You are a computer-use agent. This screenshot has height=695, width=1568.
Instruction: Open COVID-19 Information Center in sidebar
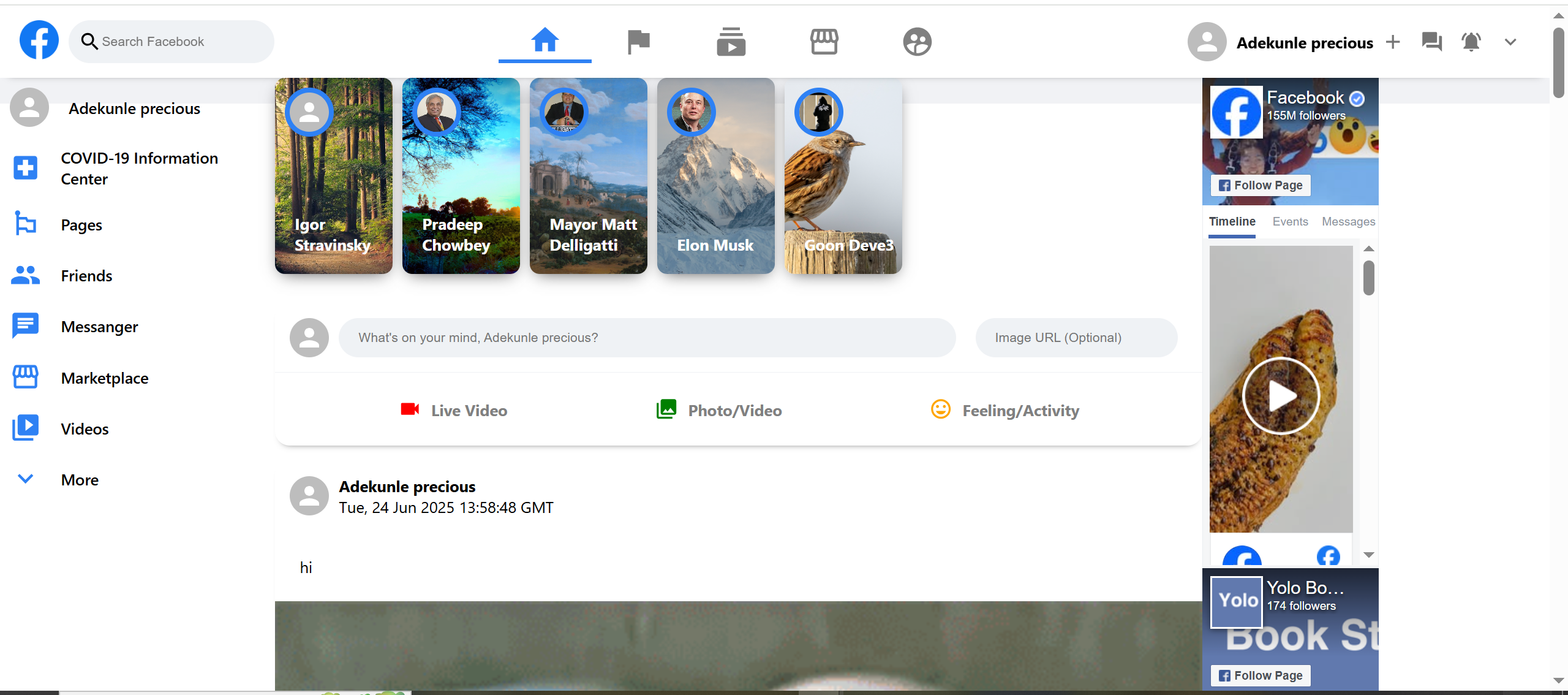tap(139, 169)
